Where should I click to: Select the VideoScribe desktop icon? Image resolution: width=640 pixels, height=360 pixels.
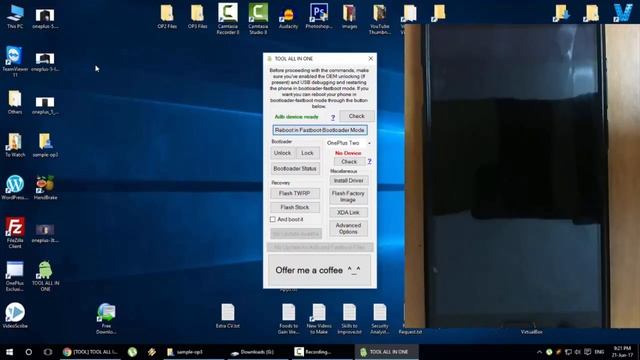(15, 316)
